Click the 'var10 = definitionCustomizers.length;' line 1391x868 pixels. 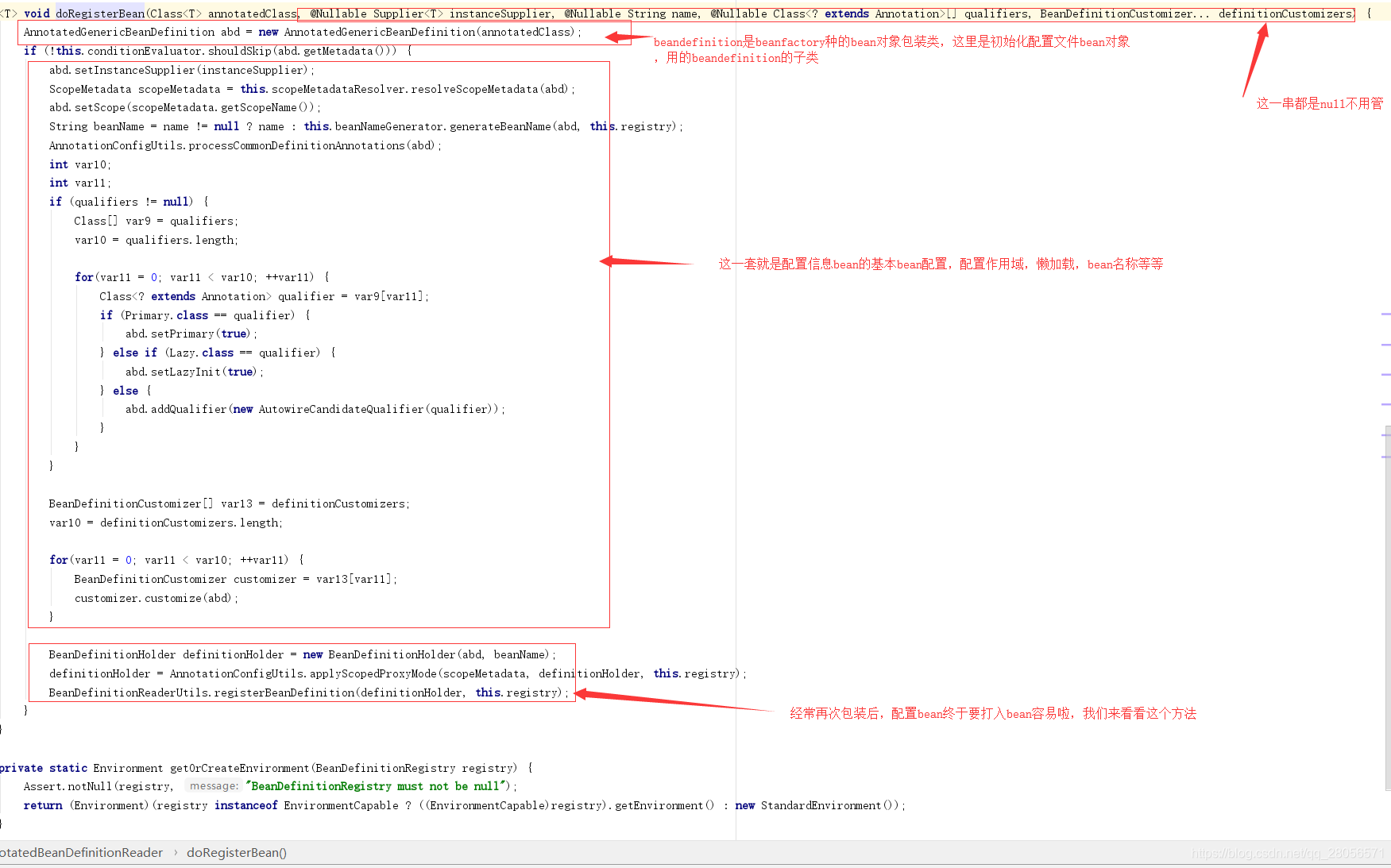(166, 523)
